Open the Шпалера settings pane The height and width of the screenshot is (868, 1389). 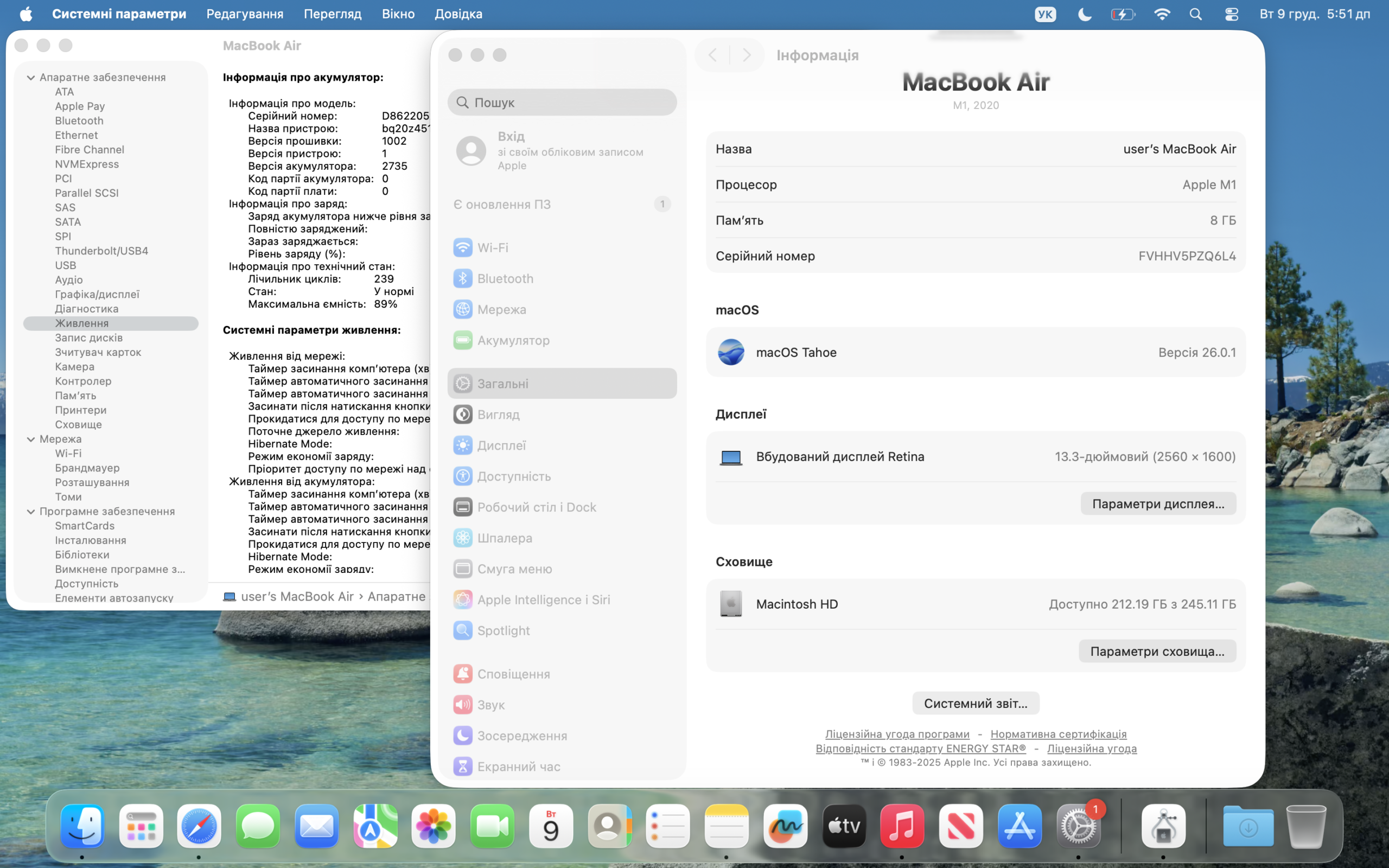(504, 538)
